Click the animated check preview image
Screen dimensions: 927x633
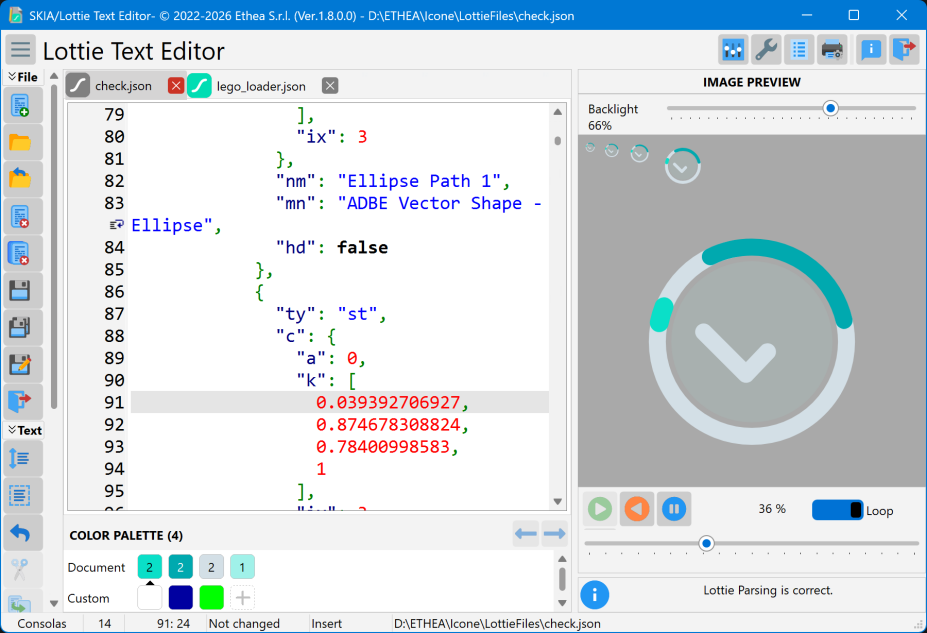click(751, 341)
